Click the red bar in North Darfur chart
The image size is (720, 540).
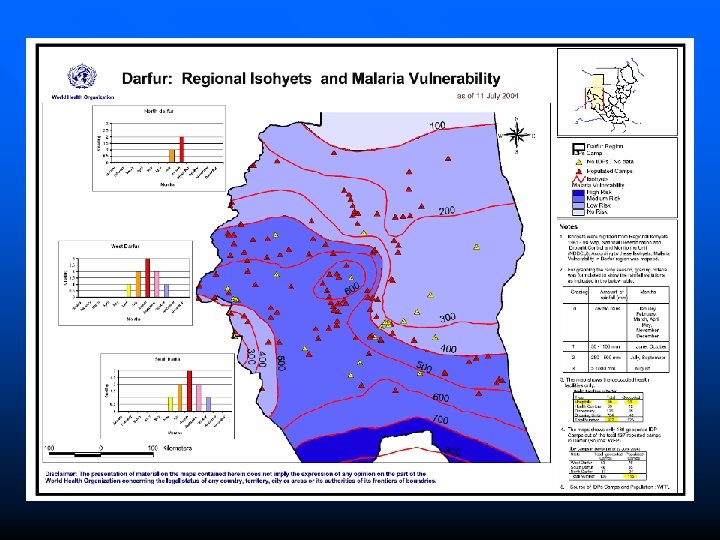pos(181,149)
